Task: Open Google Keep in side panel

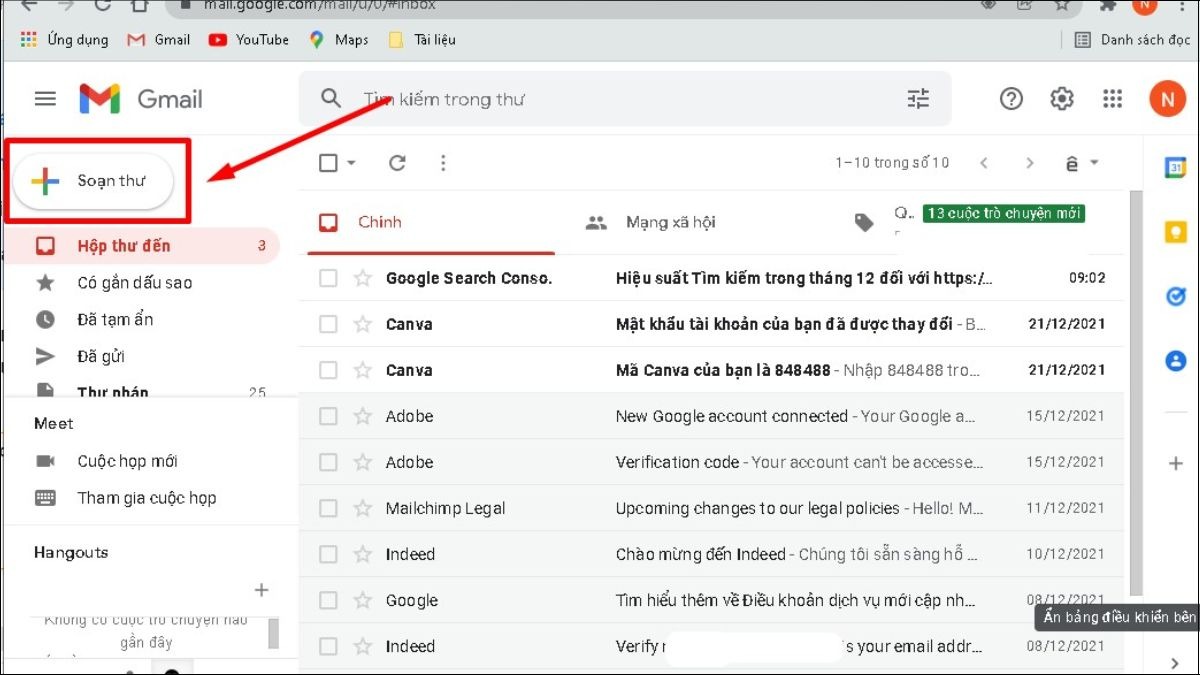Action: pyautogui.click(x=1175, y=232)
